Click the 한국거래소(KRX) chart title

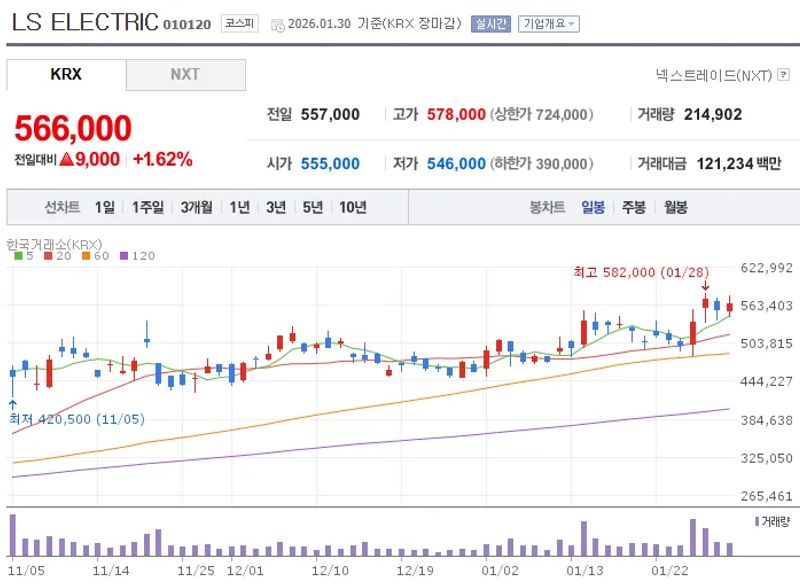click(54, 244)
